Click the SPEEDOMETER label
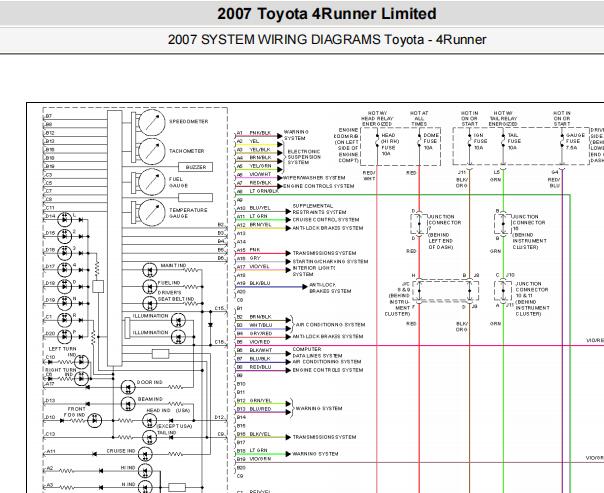The image size is (604, 493). tap(189, 121)
